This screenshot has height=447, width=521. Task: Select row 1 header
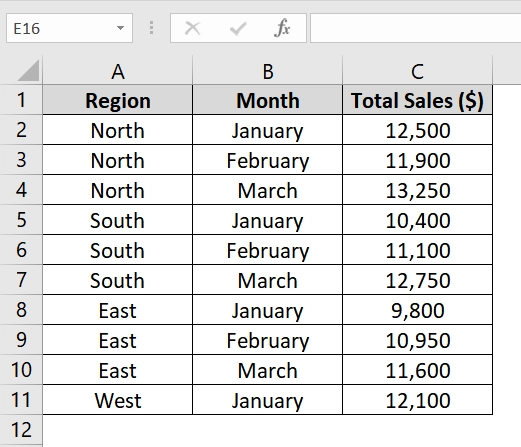pyautogui.click(x=21, y=100)
